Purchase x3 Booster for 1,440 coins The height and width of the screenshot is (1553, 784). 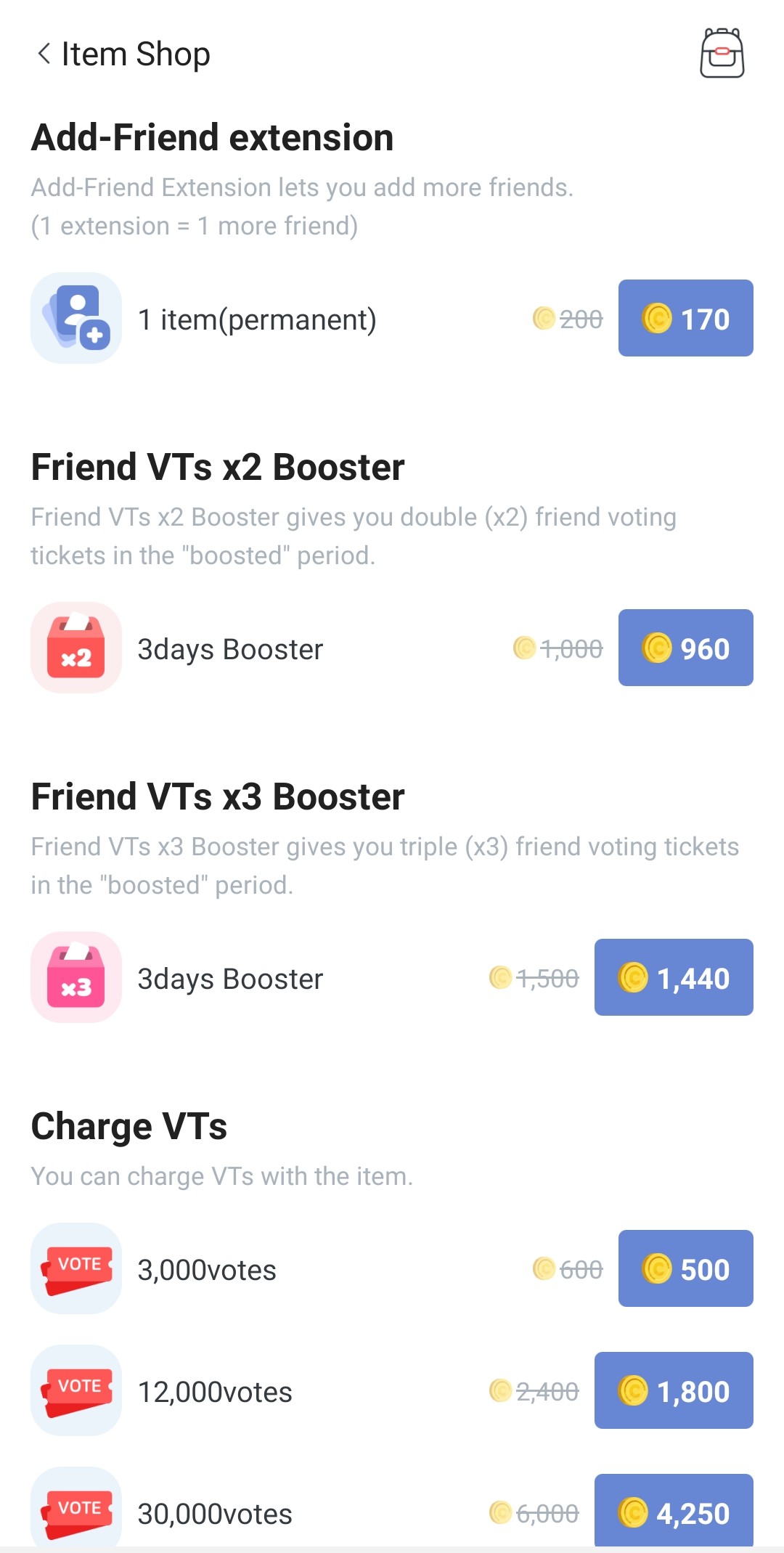pos(673,977)
